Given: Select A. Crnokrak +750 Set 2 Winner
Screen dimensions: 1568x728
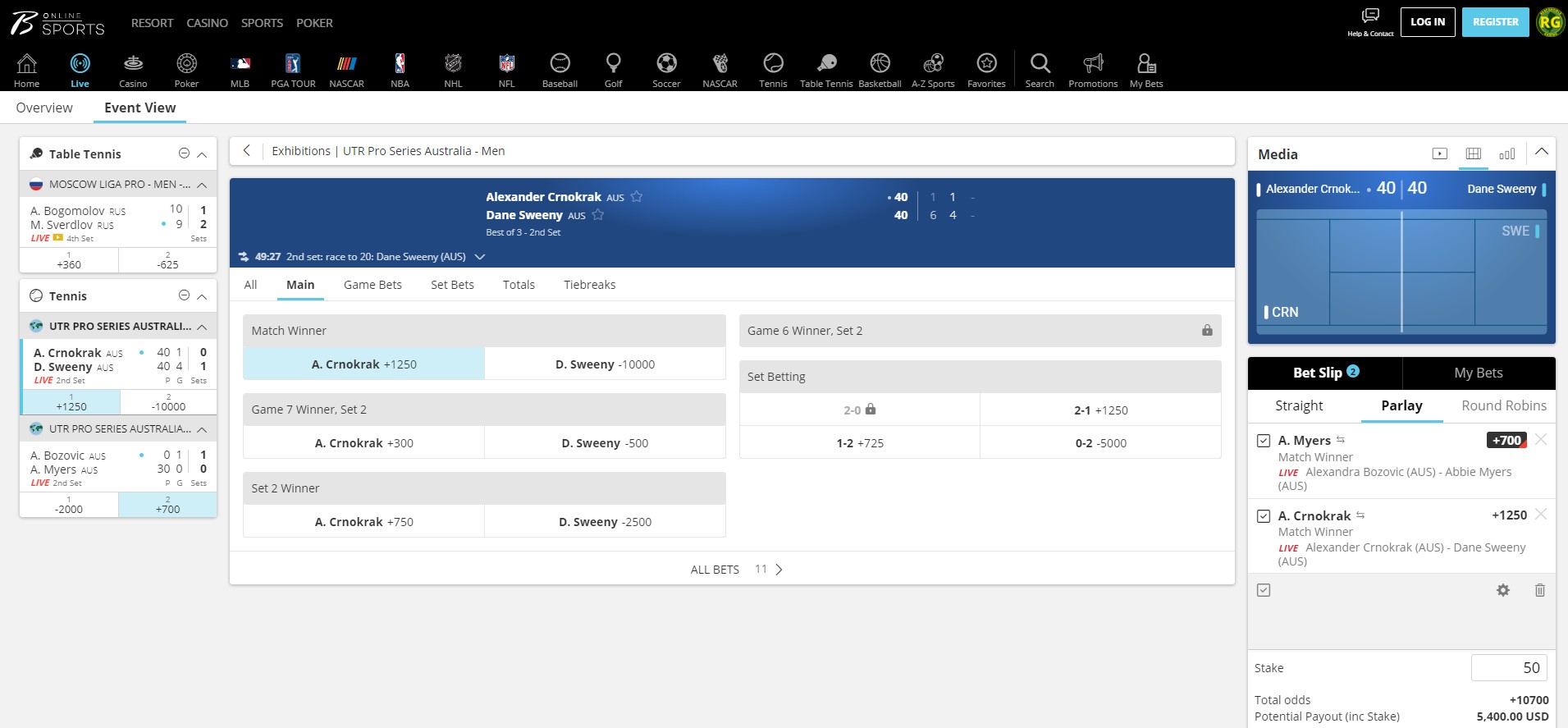Looking at the screenshot, I should 363,521.
